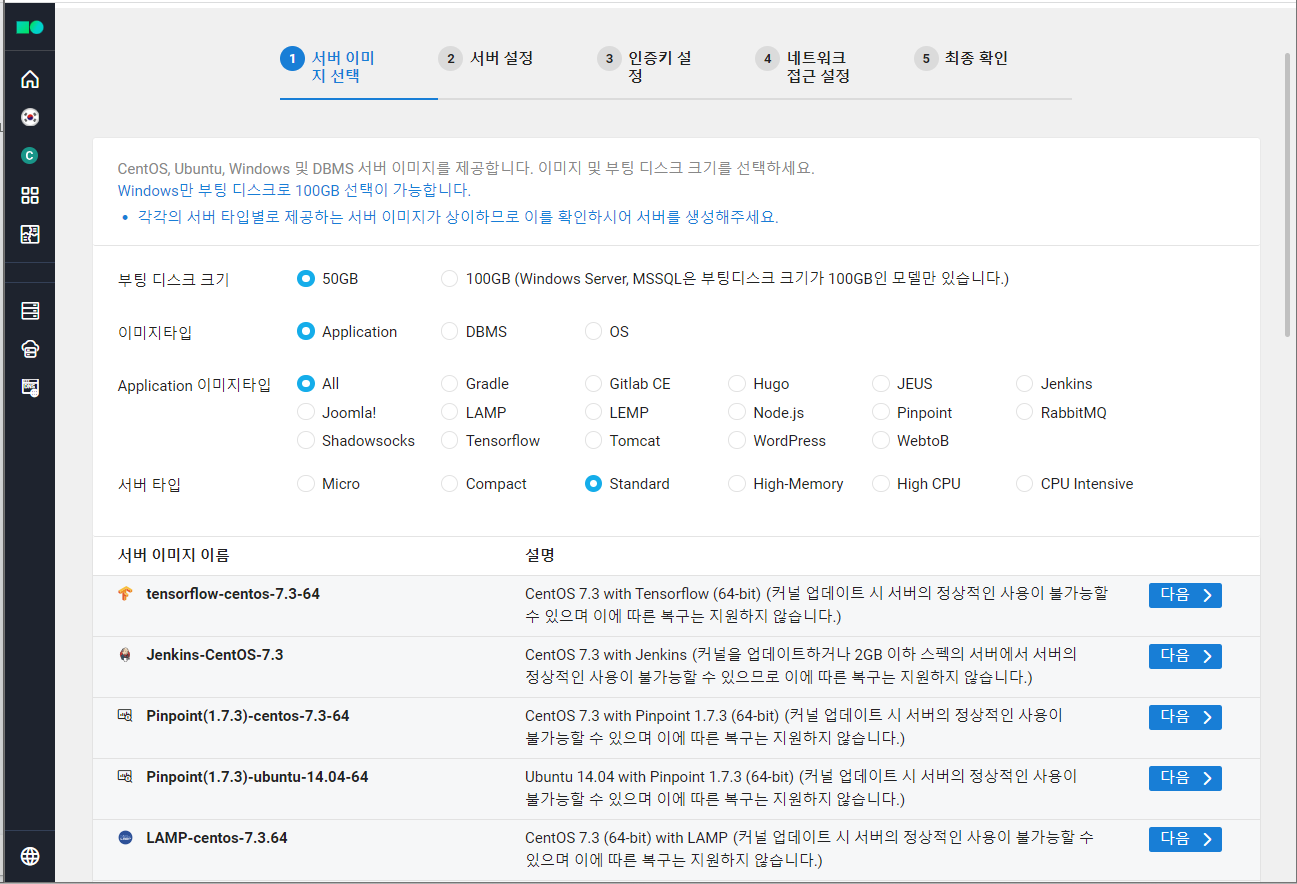
Task: Click the Jenkins-CentOS-7.3 image name
Action: coord(215,655)
